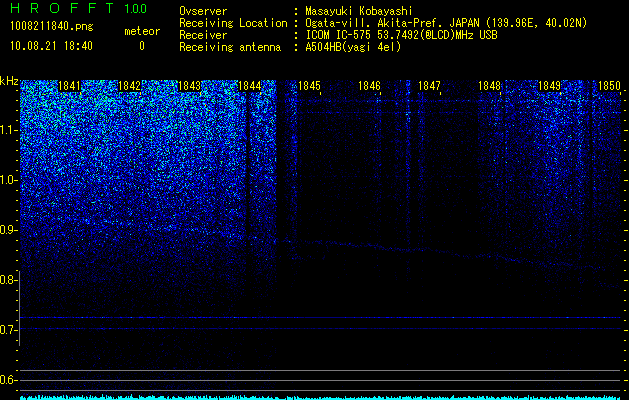The width and height of the screenshot is (629, 400).
Task: Click the version number 1.0.0
Action: pos(135,9)
